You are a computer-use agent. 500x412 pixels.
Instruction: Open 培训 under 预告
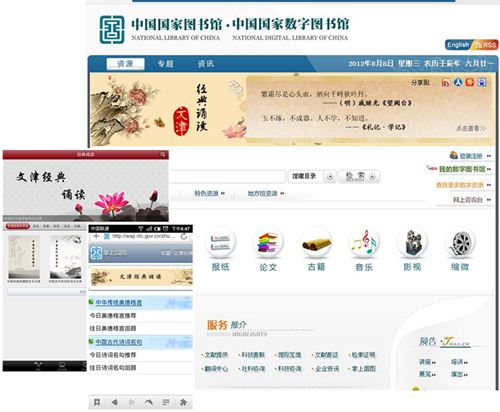coord(459,362)
